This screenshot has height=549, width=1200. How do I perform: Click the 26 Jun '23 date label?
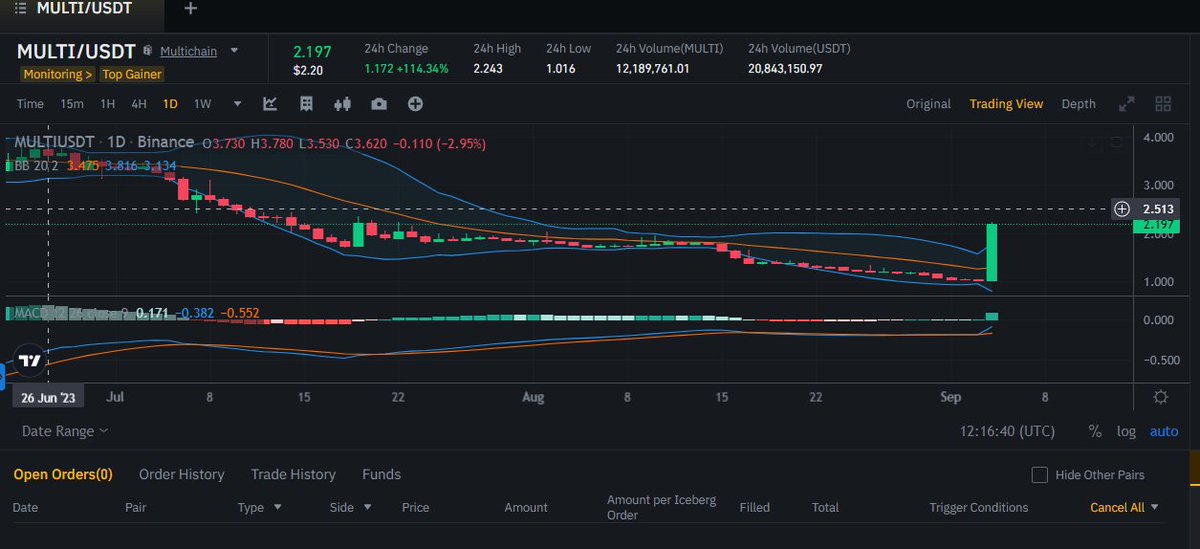click(x=50, y=397)
